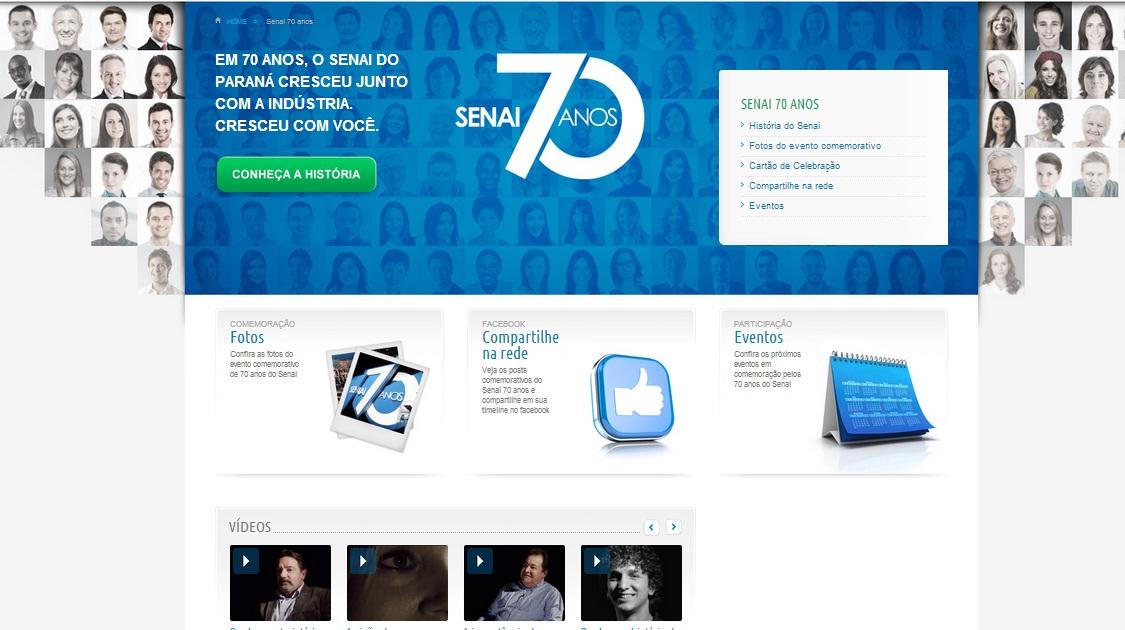
Task: Click the SENAI 70 ANOS logo
Action: point(550,116)
